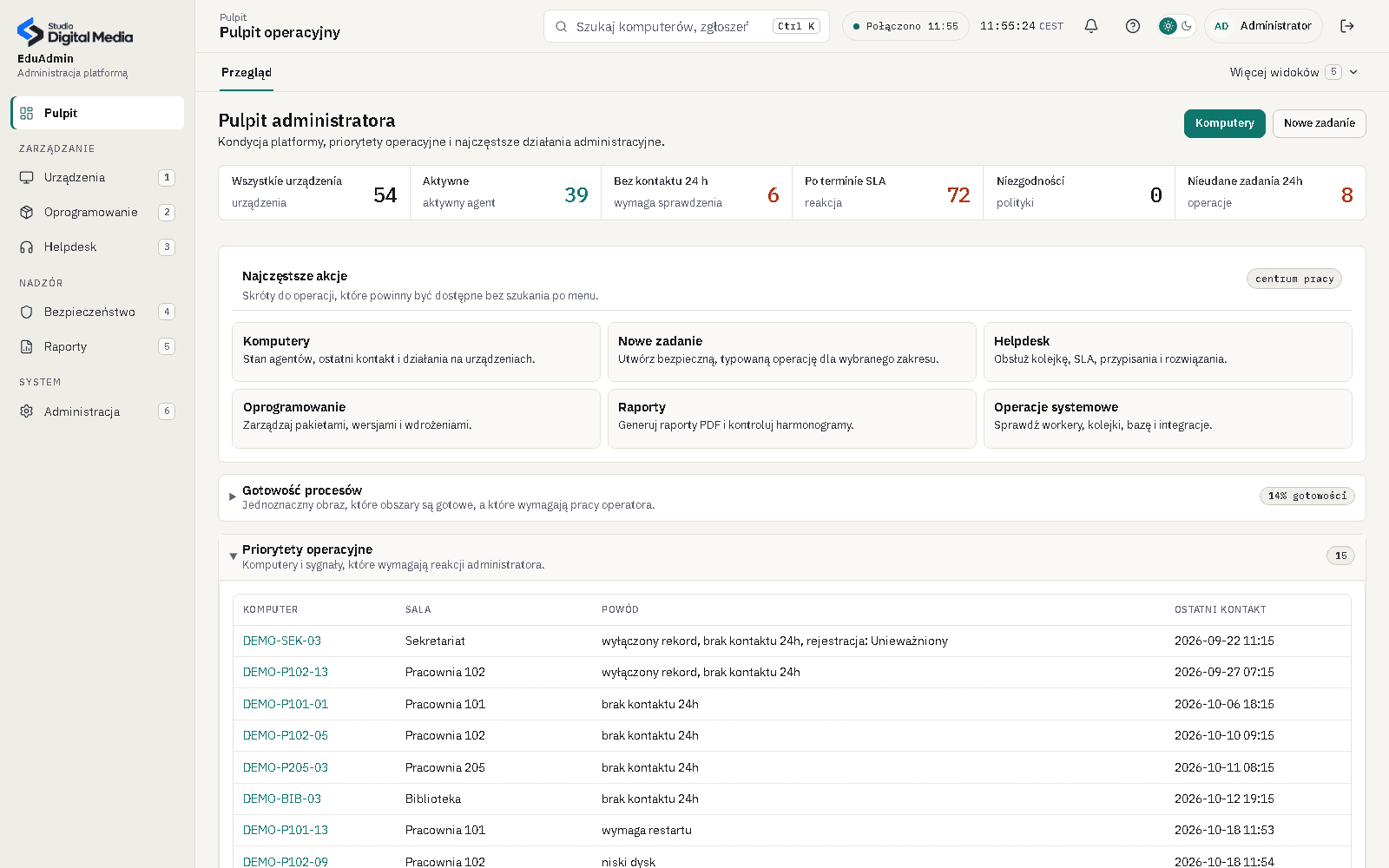The image size is (1389, 868).
Task: Click the Nowe zadanie header button
Action: pyautogui.click(x=1319, y=123)
